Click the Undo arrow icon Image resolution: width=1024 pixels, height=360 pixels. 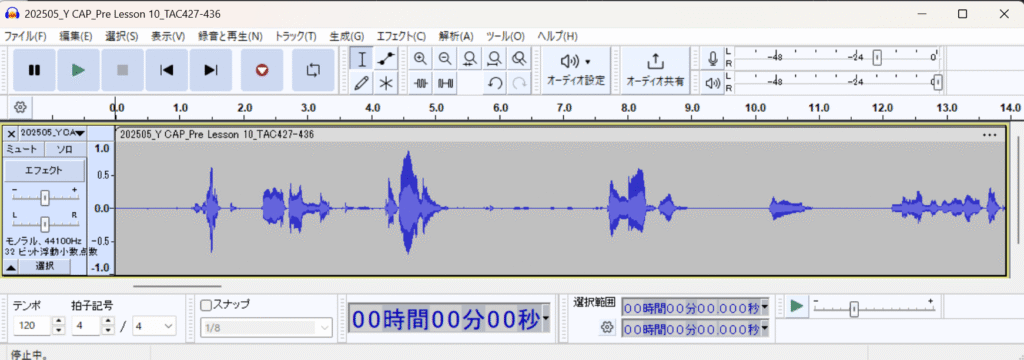coord(495,83)
